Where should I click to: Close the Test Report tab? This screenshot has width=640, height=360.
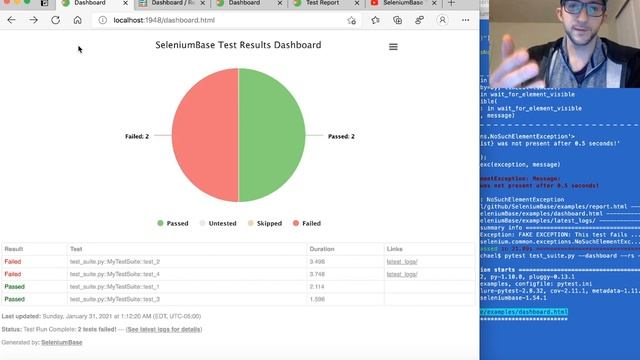tap(357, 3)
